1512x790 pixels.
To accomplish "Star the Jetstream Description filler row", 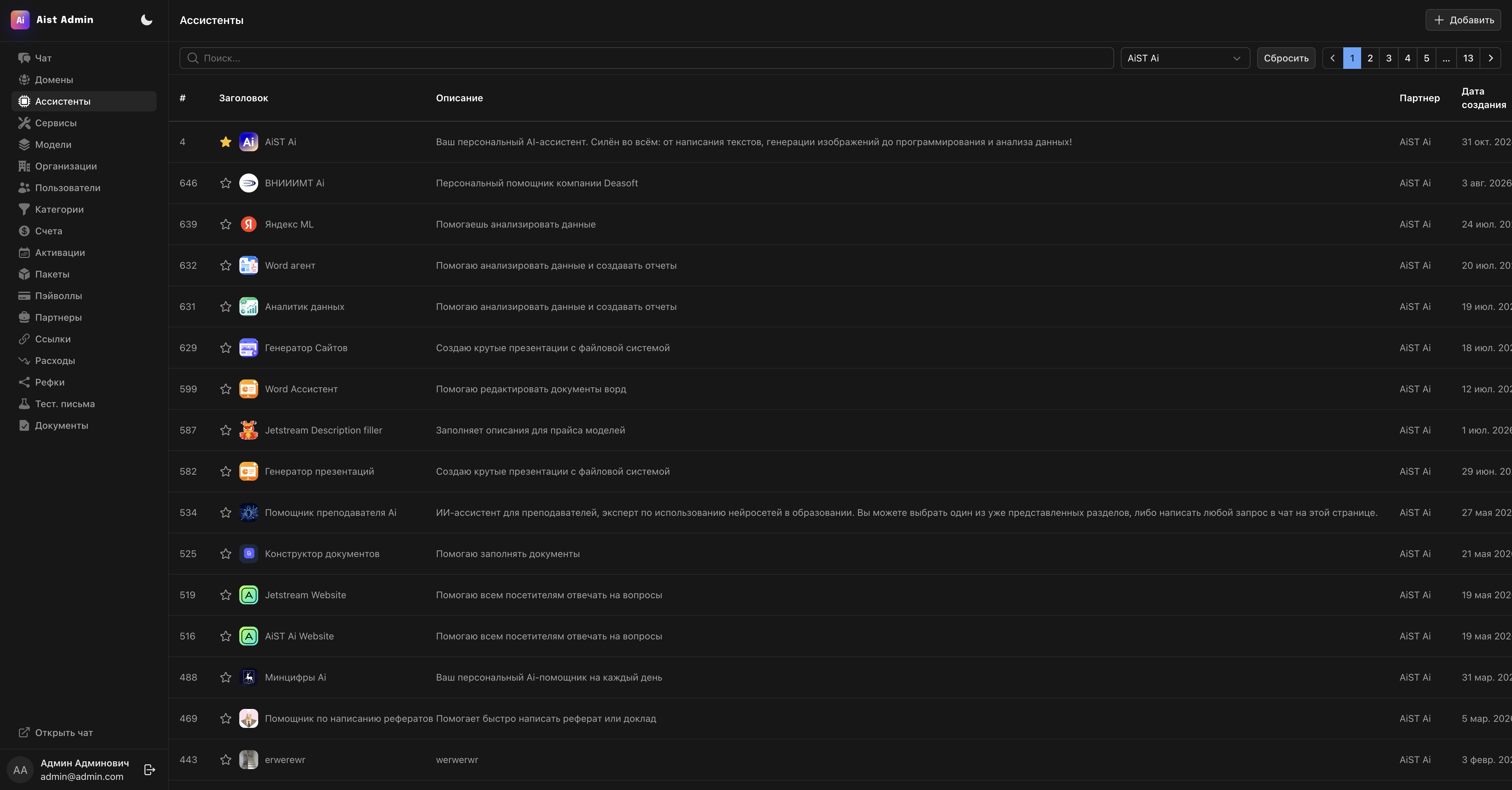I will click(225, 430).
